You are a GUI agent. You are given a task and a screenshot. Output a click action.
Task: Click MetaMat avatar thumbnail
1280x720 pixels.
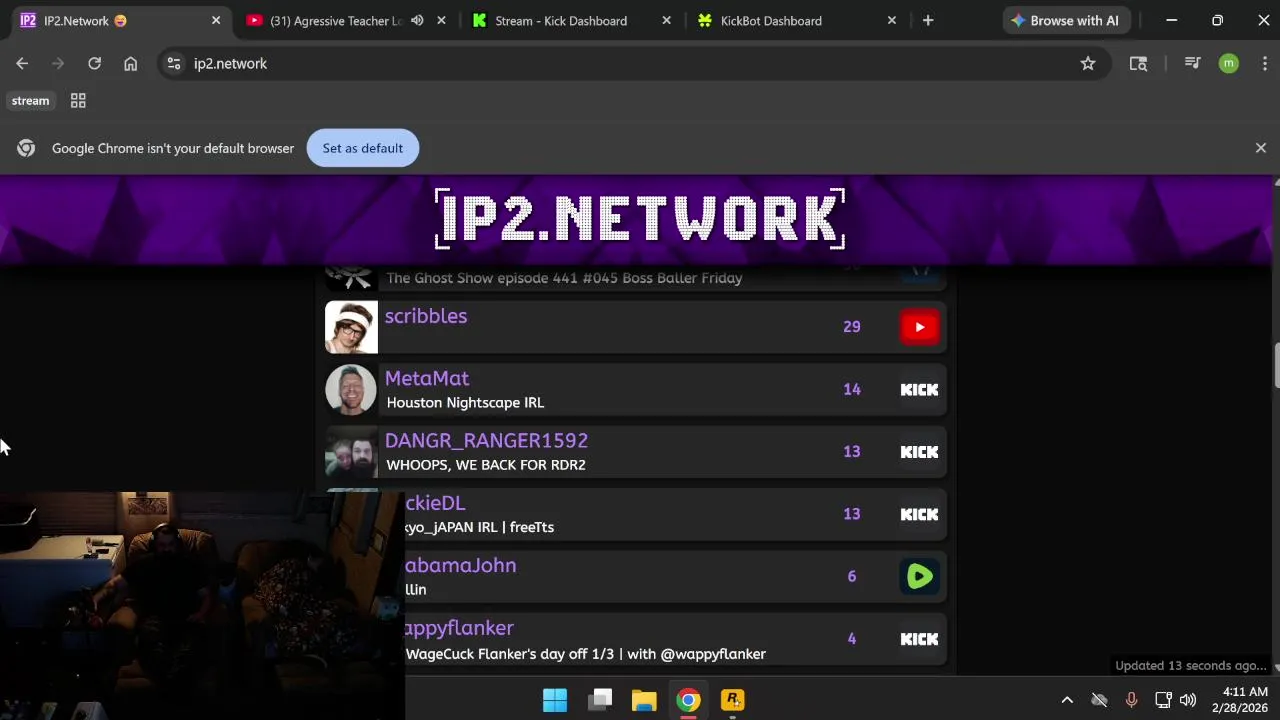(351, 389)
